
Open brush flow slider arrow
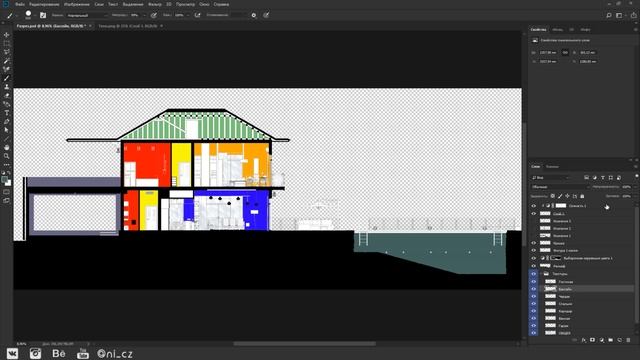188,15
